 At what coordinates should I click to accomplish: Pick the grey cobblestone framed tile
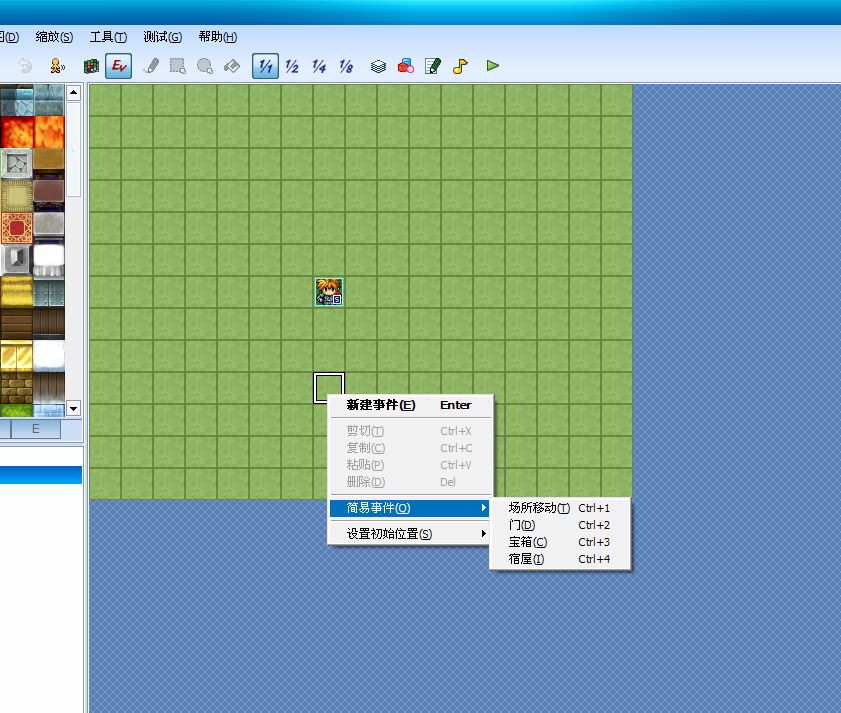17,164
